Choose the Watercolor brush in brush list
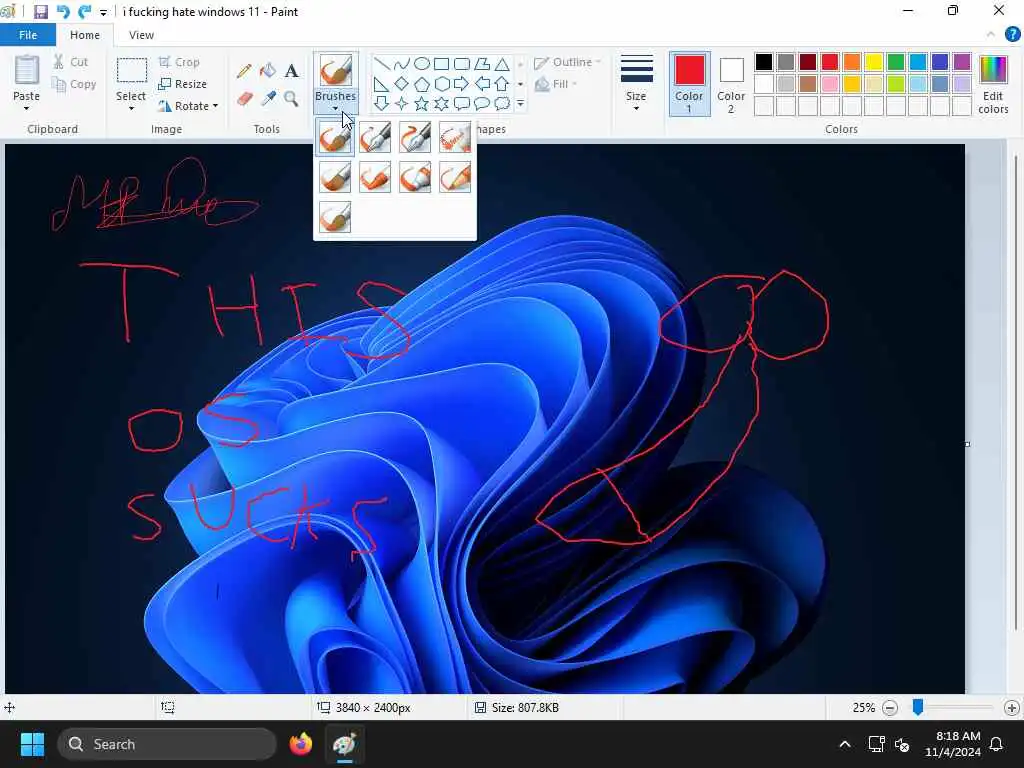The height and width of the screenshot is (768, 1024). 335,217
